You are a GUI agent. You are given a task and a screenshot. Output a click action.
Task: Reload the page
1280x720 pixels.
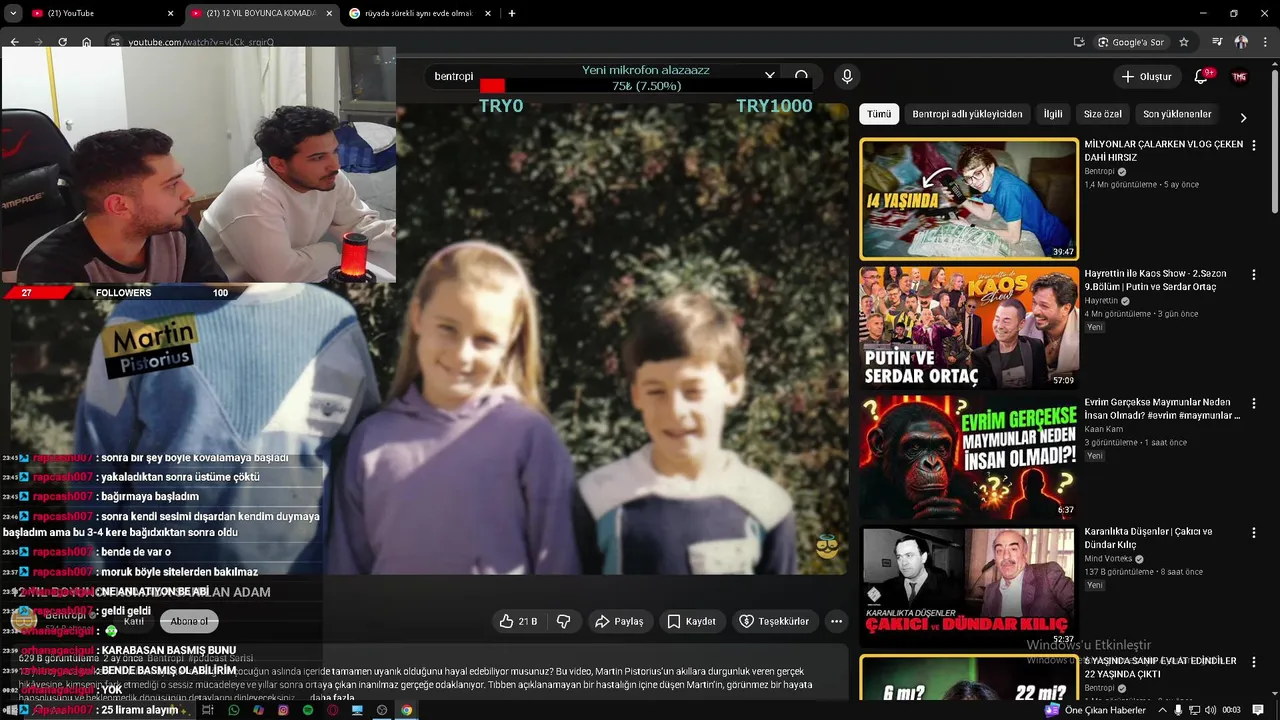(63, 42)
